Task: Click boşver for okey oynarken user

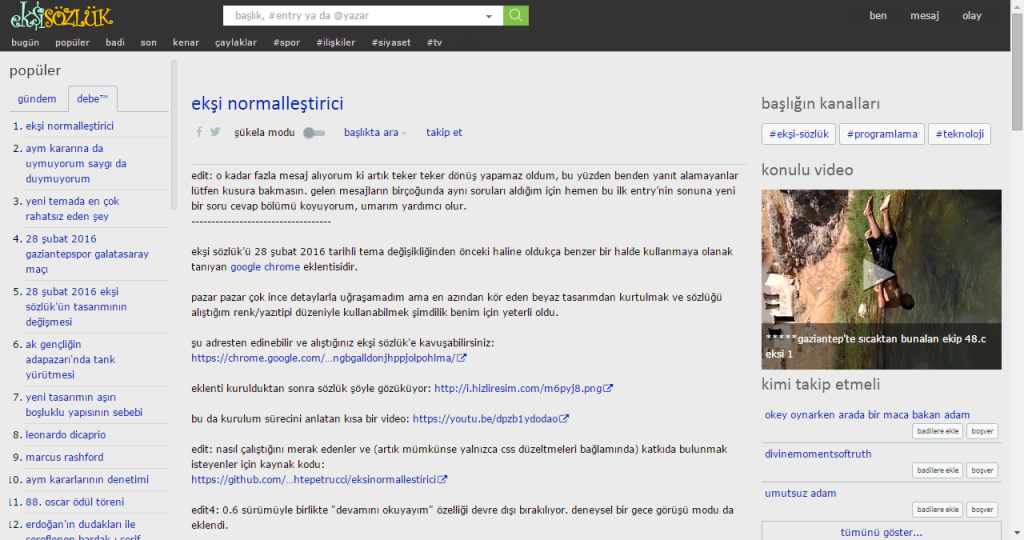Action: (982, 431)
